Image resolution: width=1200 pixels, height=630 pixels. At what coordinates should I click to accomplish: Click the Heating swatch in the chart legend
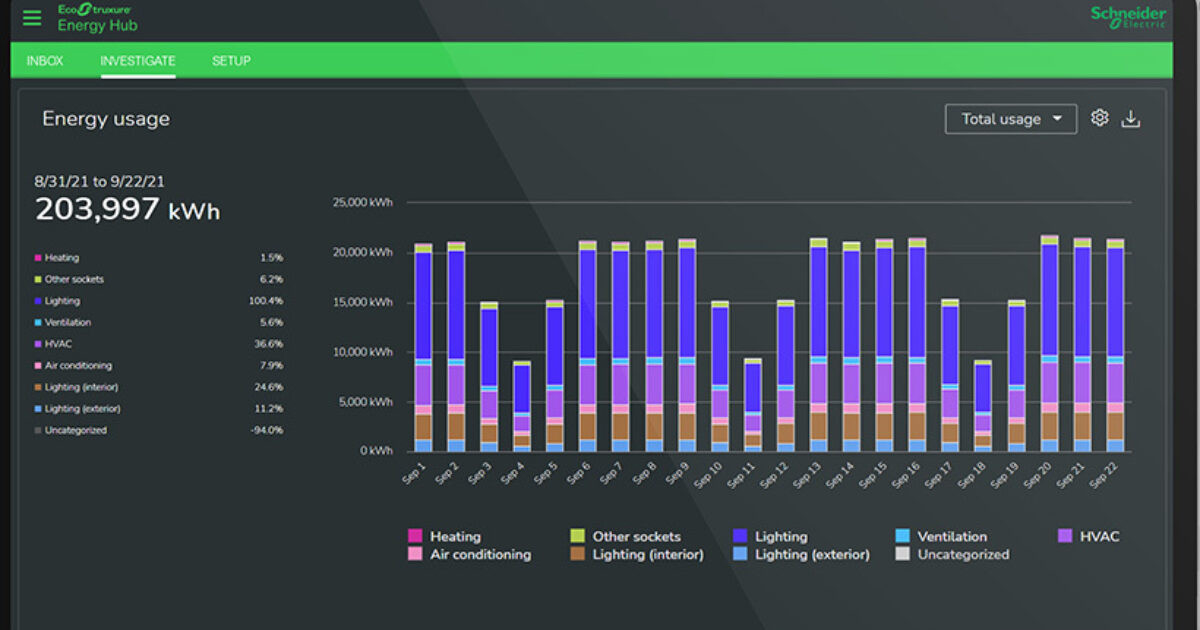415,537
